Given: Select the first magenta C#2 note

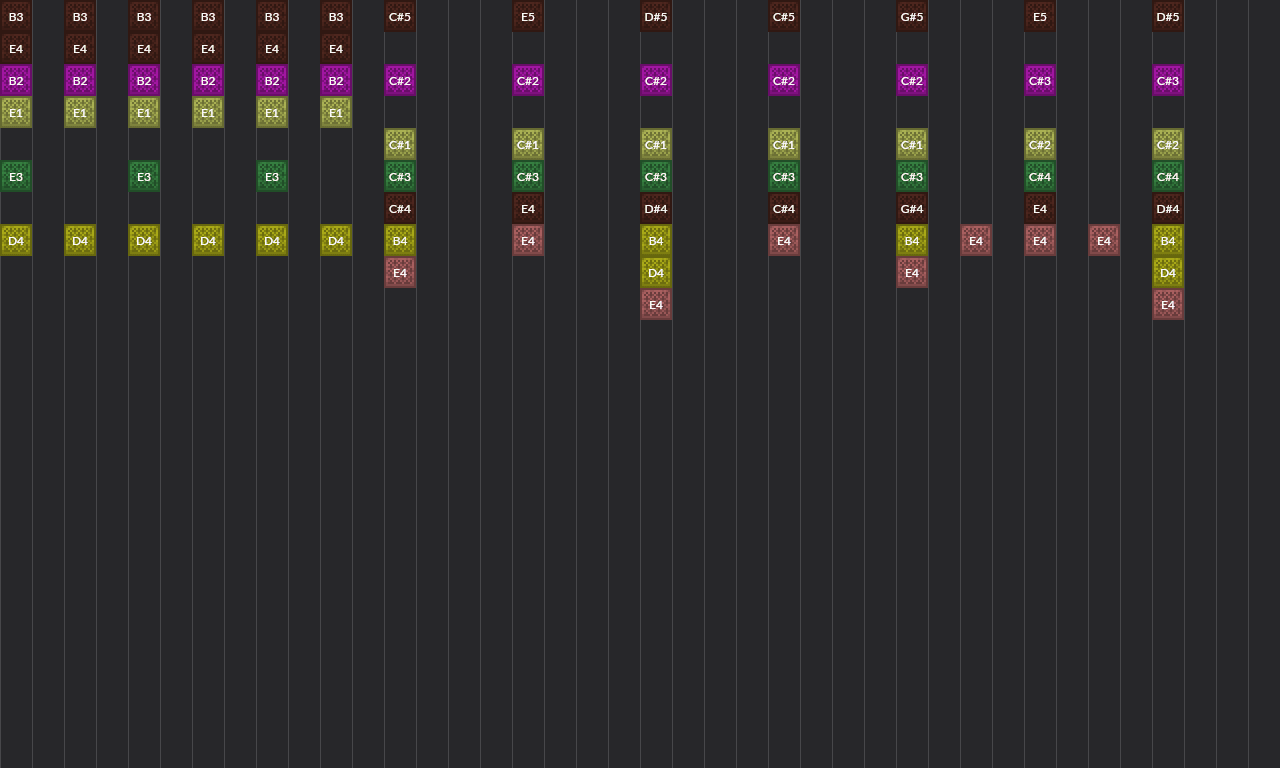Looking at the screenshot, I should pyautogui.click(x=400, y=80).
